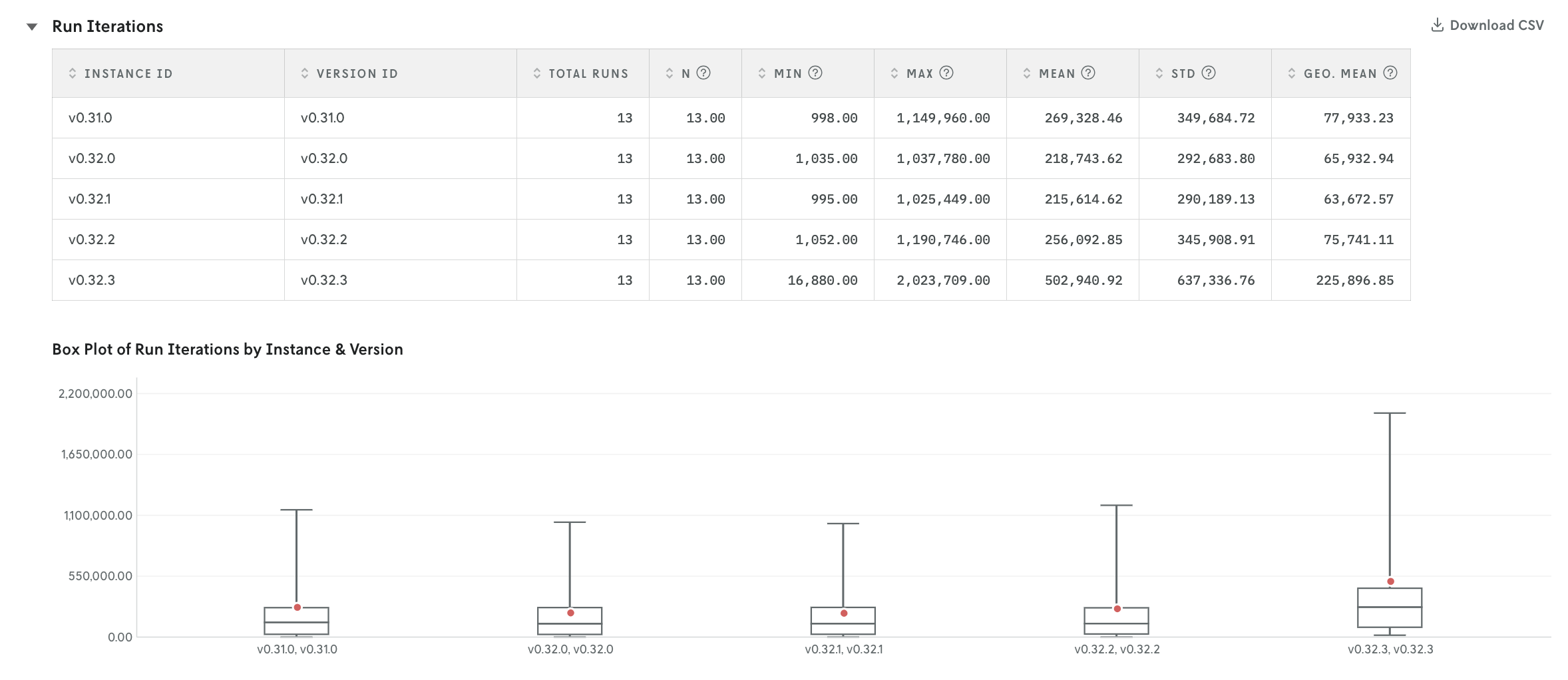Click x-axis label v0.32.1, v0.32.1

coord(844,649)
